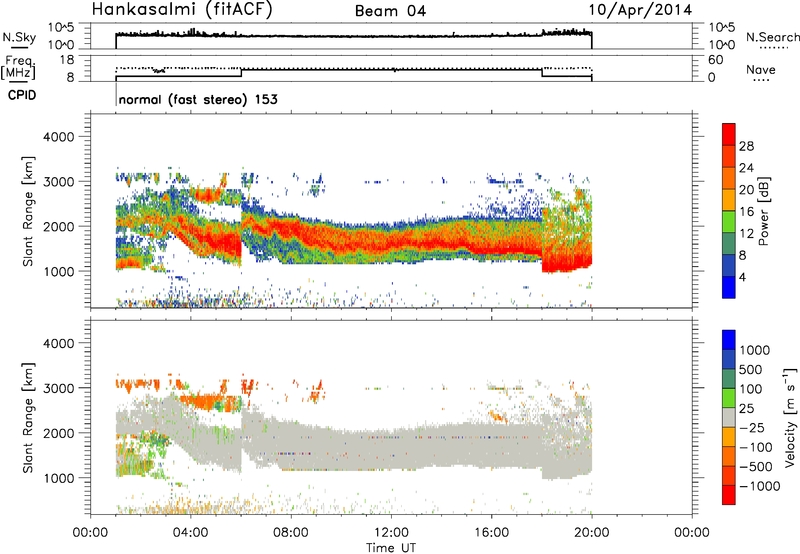This screenshot has width=800, height=554.
Task: Pick the blue bottom segment of Power colorbar
Action: point(729,287)
